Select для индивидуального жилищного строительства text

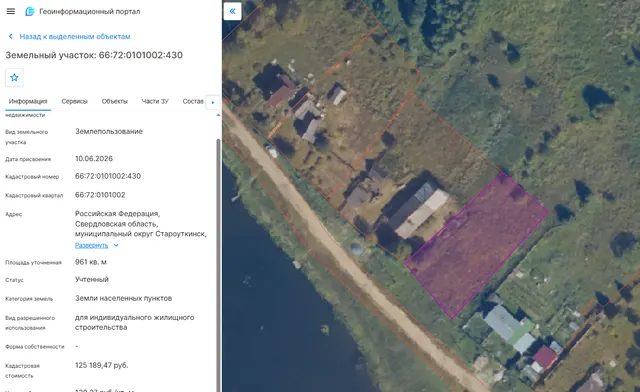click(135, 322)
